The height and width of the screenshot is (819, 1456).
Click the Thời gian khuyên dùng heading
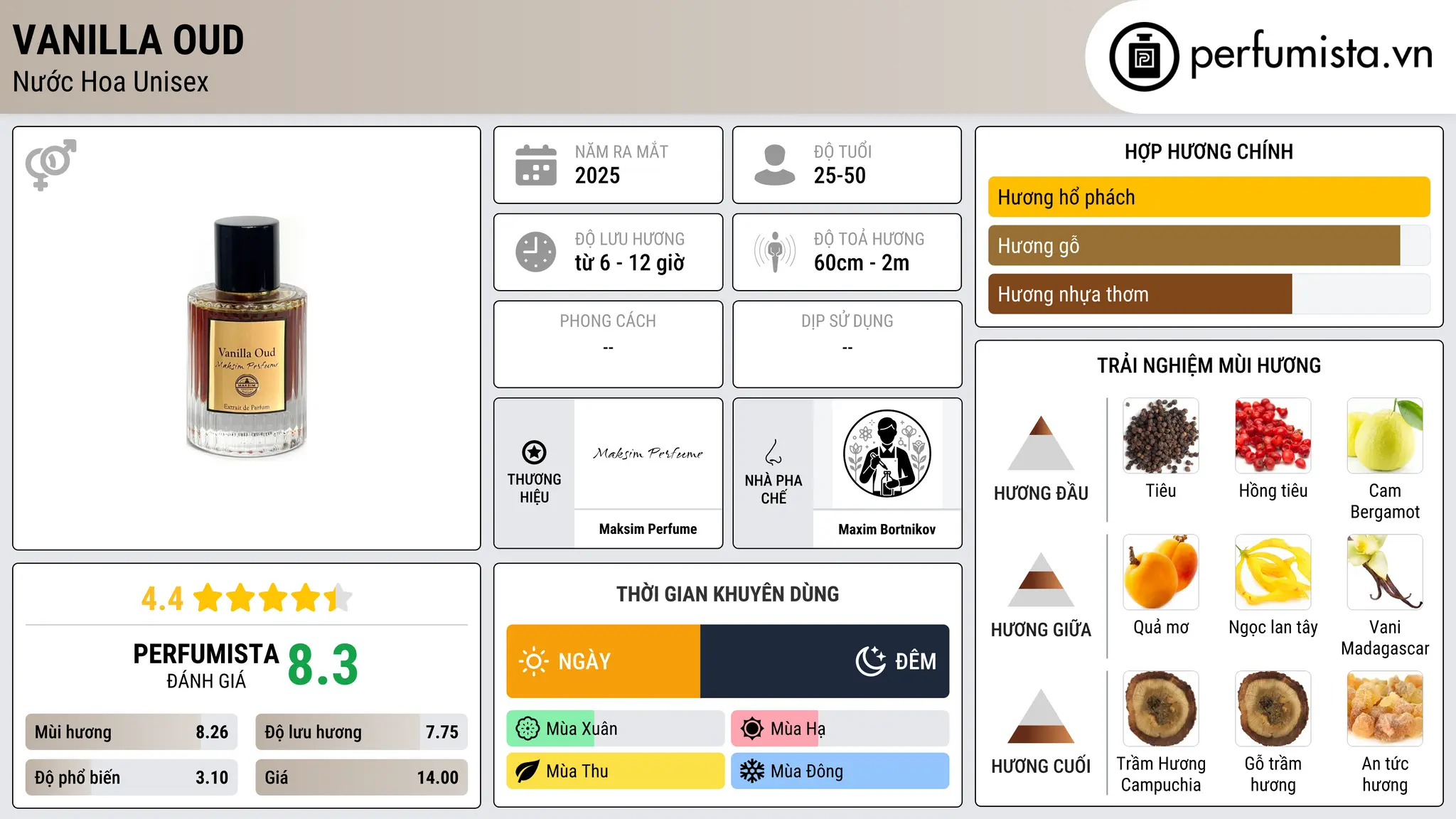coord(728,594)
